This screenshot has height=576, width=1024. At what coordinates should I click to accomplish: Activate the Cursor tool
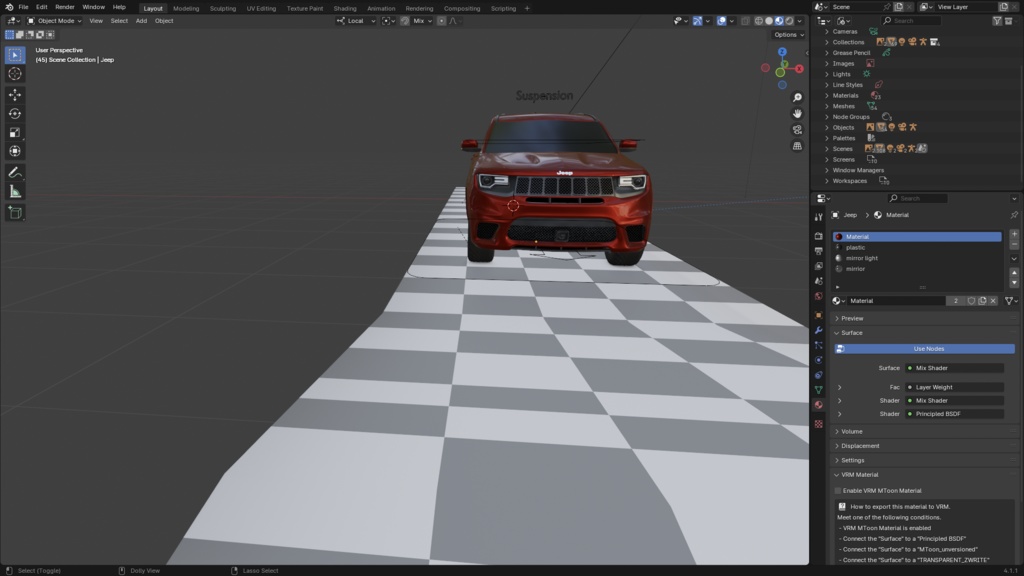(15, 74)
